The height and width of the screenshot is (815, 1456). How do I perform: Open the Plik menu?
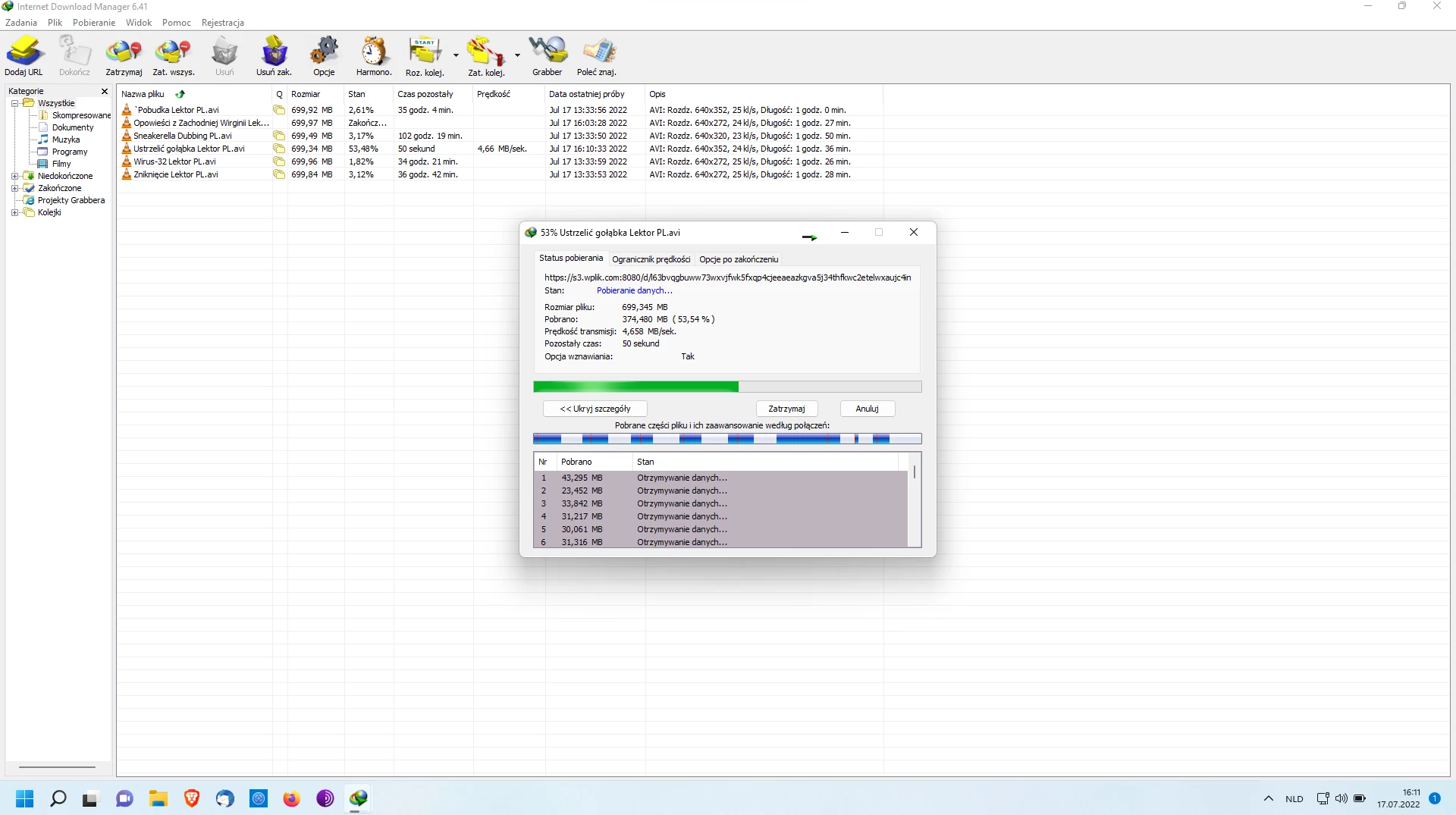pos(55,23)
